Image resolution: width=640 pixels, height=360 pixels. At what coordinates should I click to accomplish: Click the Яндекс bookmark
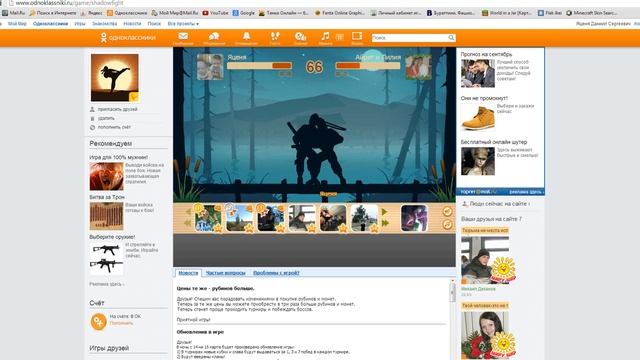point(91,13)
